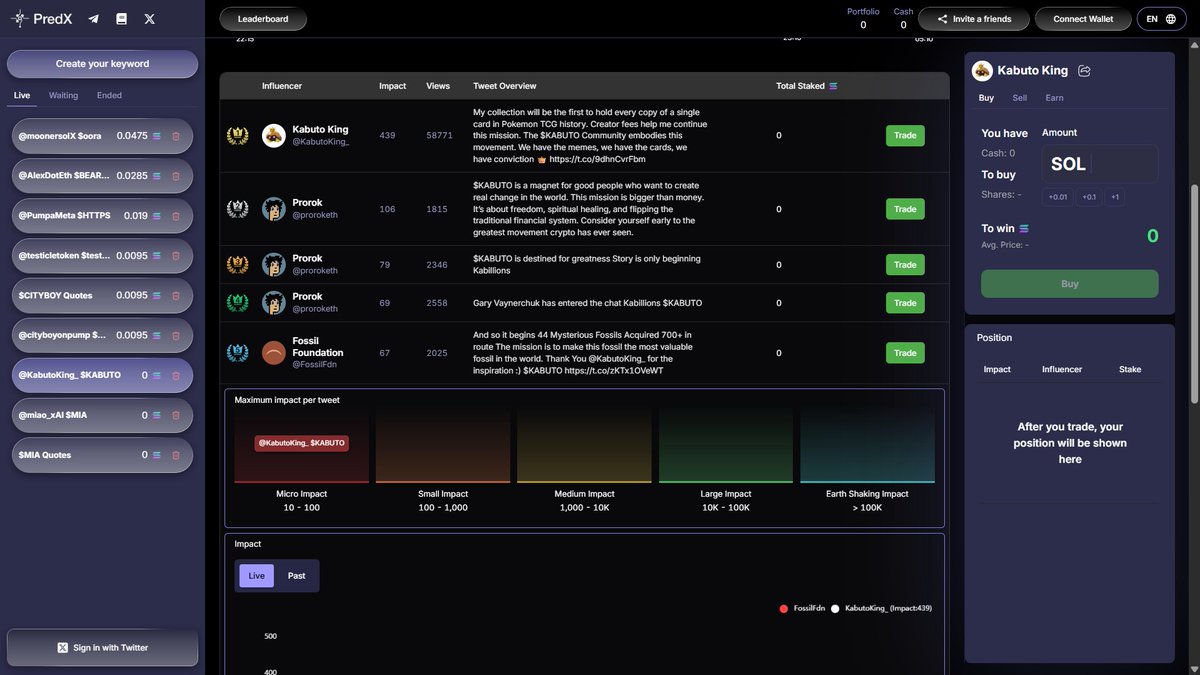Trade on Prorok's tweet with impact 79

(905, 265)
